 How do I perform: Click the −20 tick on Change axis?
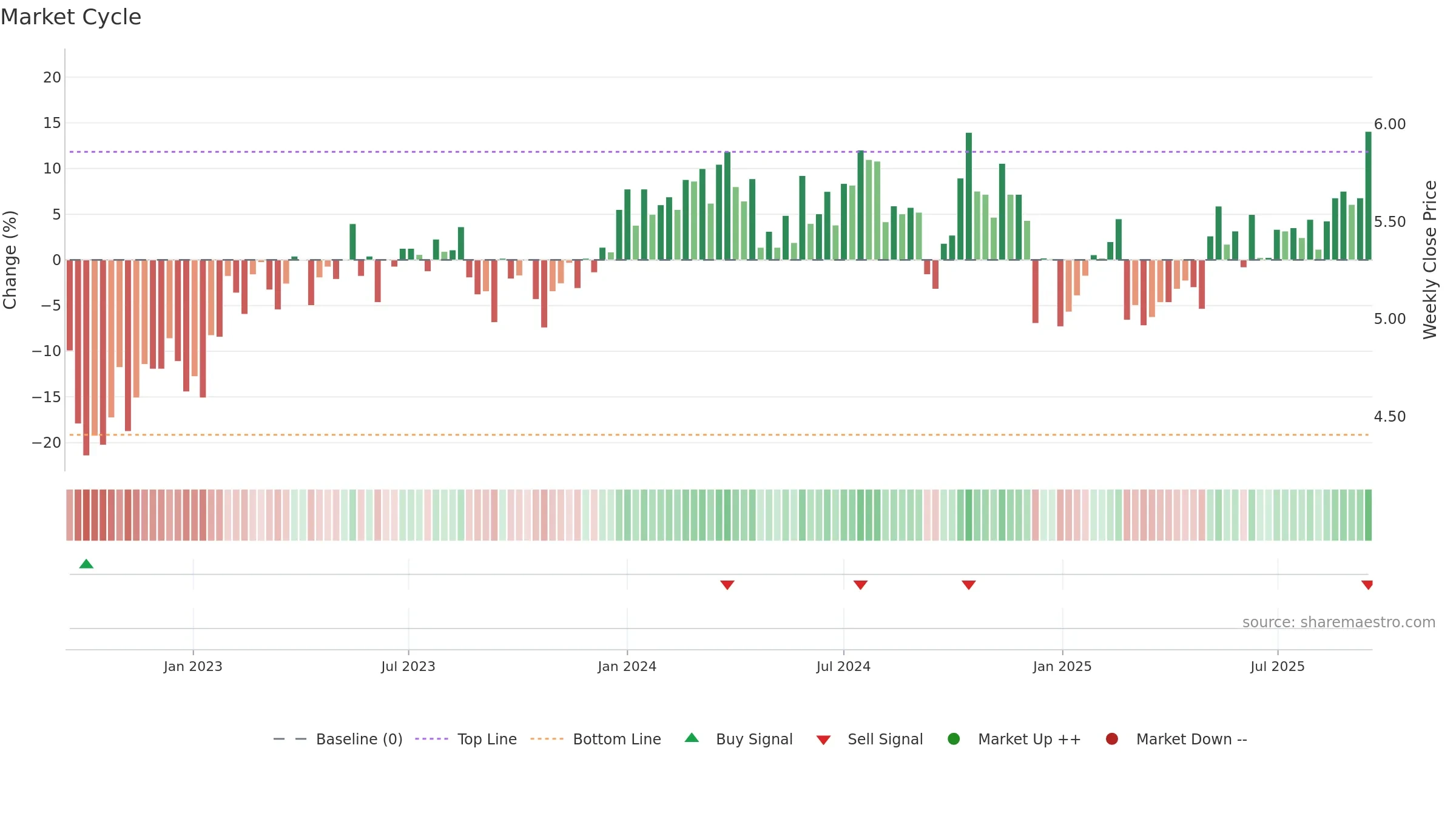(x=47, y=443)
